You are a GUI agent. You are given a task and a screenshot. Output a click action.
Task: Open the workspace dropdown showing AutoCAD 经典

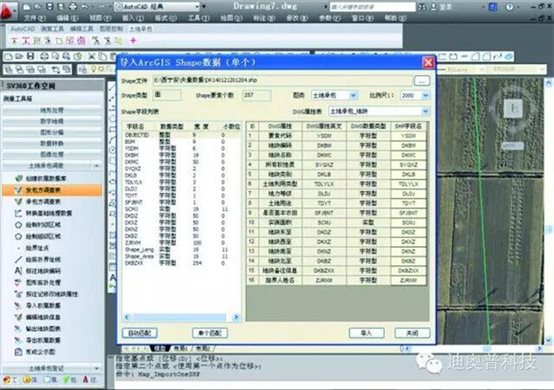coord(158,7)
